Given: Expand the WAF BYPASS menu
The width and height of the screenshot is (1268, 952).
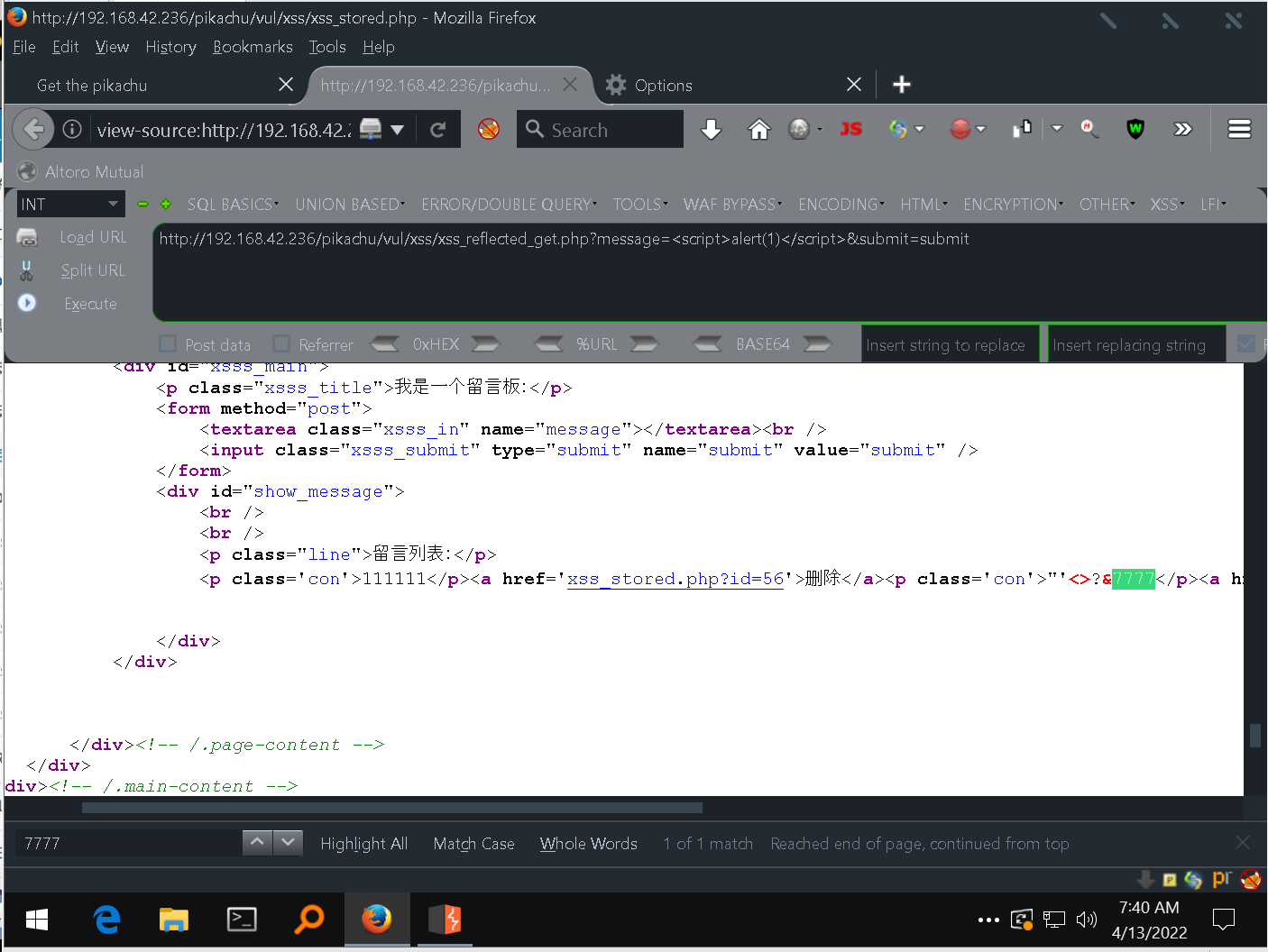Looking at the screenshot, I should tap(732, 205).
